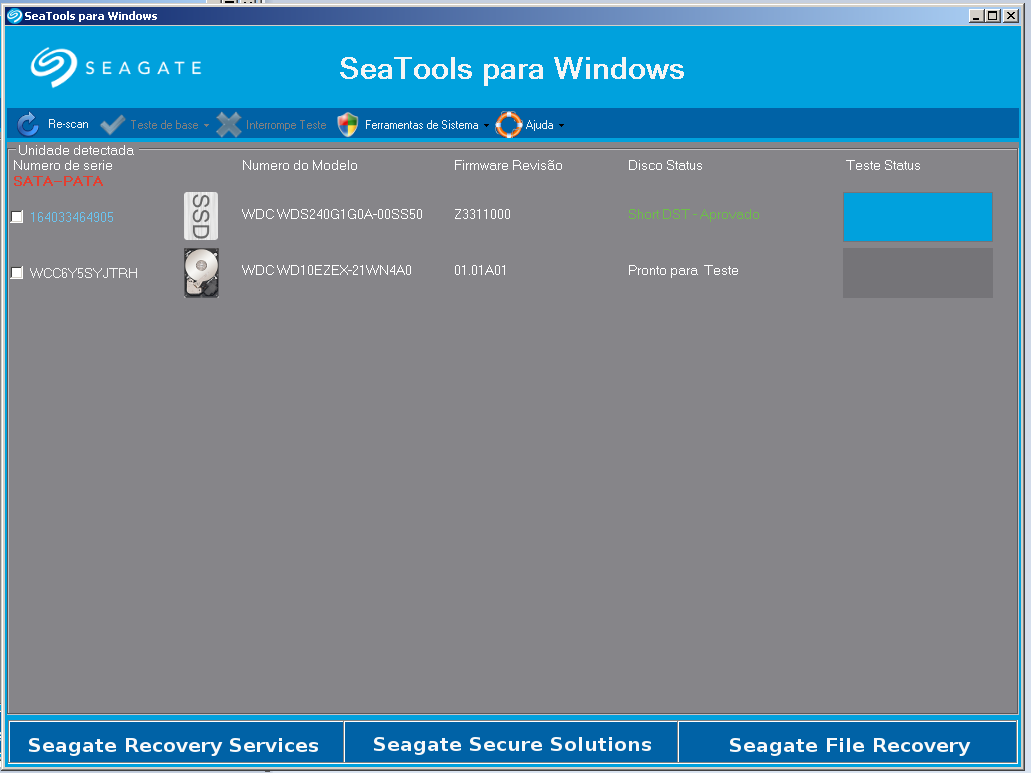Click the SeaTools title bar app icon

tap(14, 16)
